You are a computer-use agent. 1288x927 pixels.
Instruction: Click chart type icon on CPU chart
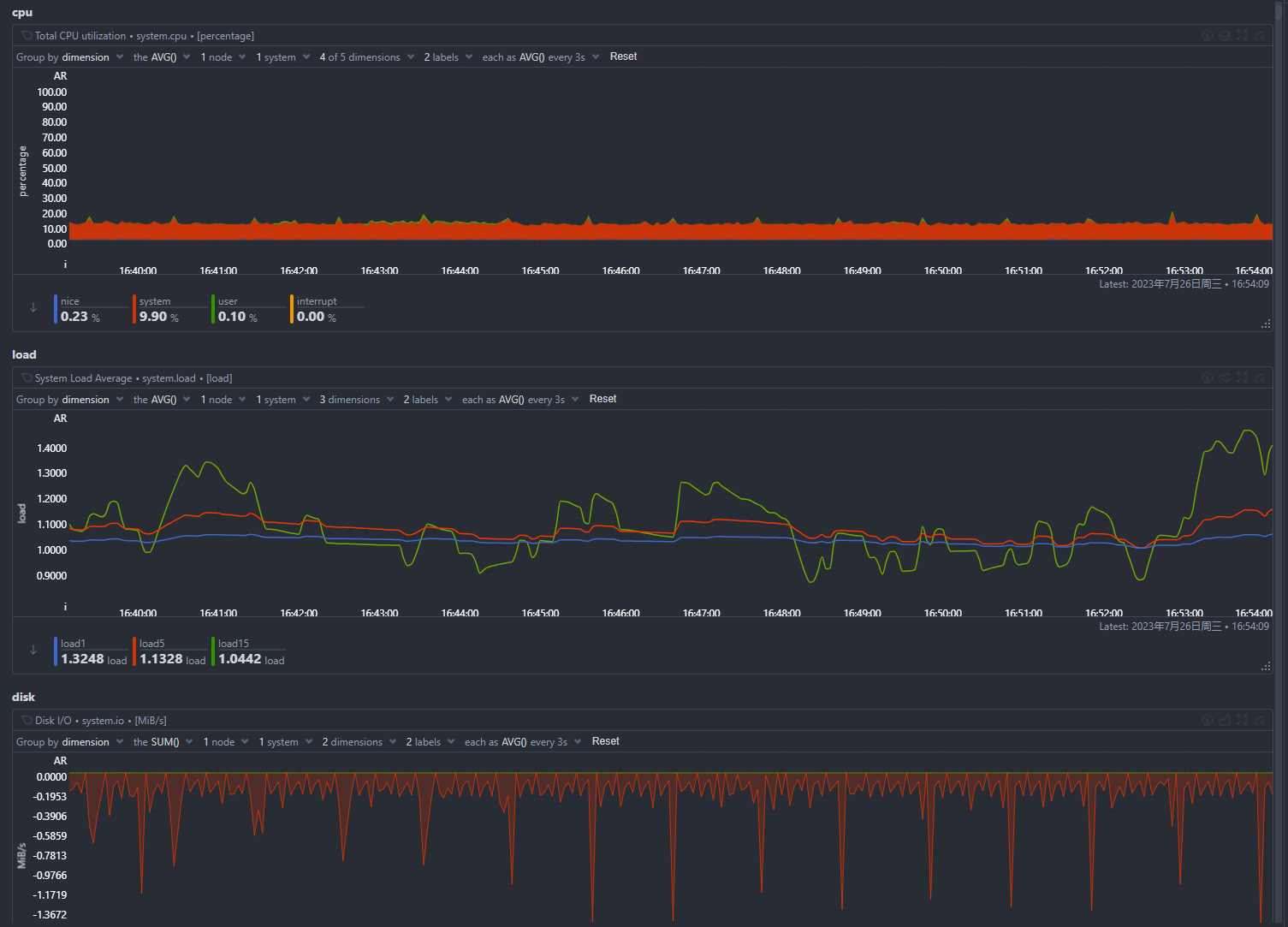click(x=1225, y=35)
